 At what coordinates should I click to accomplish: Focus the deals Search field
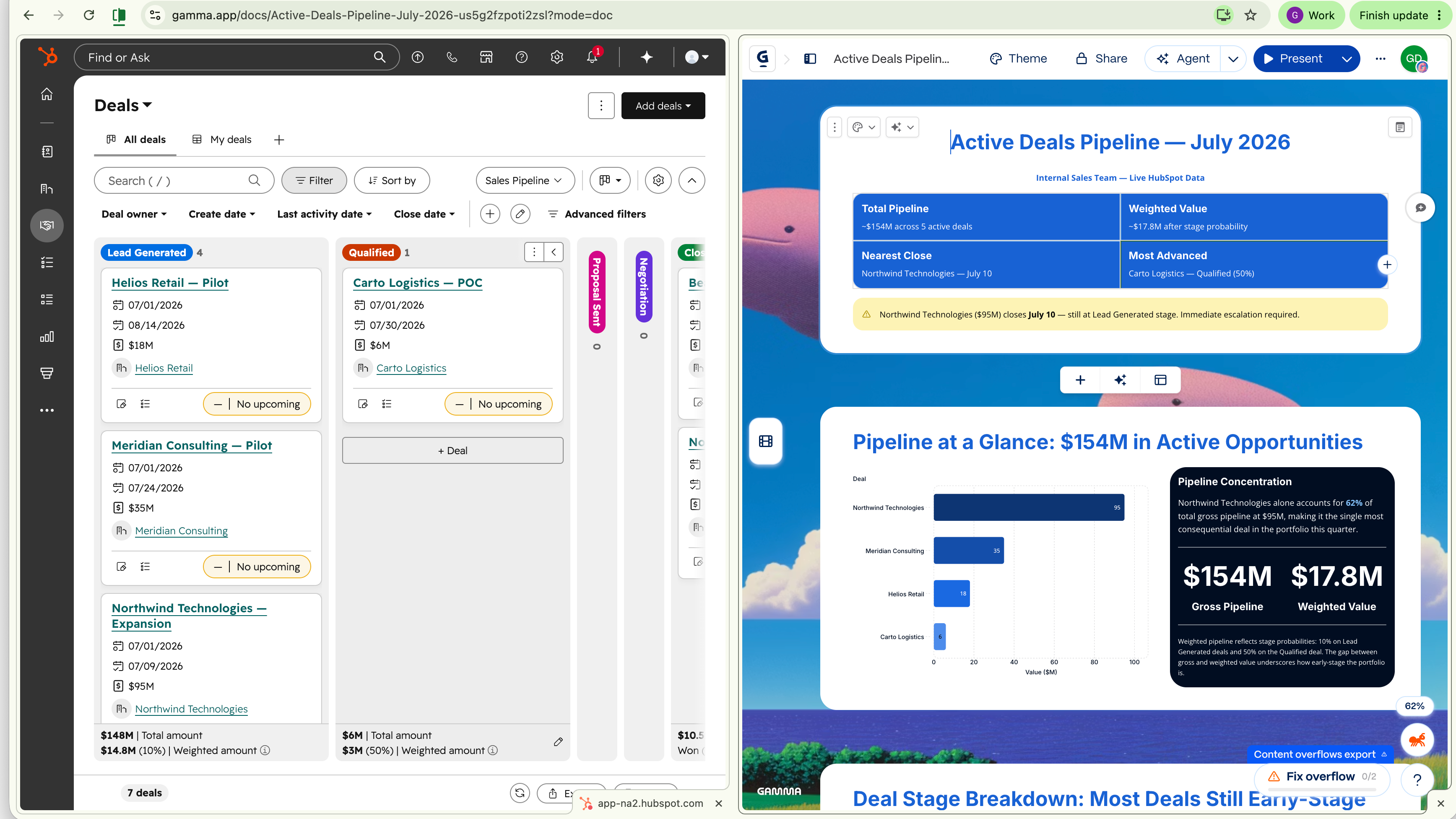point(184,180)
